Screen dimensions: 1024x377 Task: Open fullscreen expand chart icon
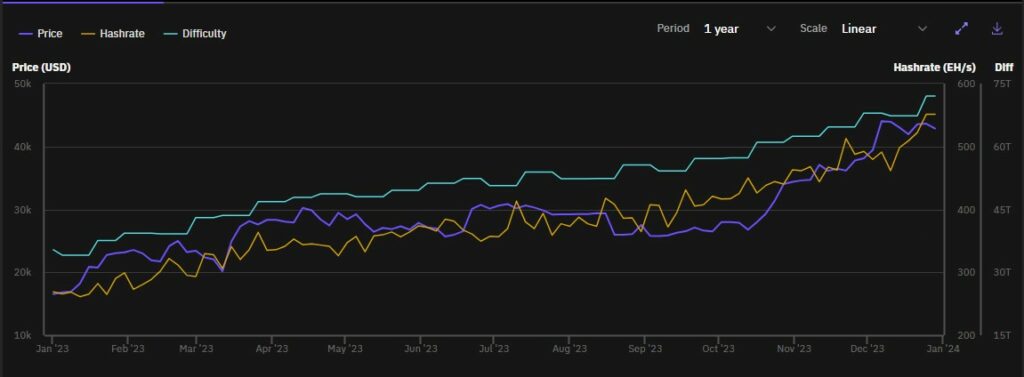pyautogui.click(x=961, y=29)
